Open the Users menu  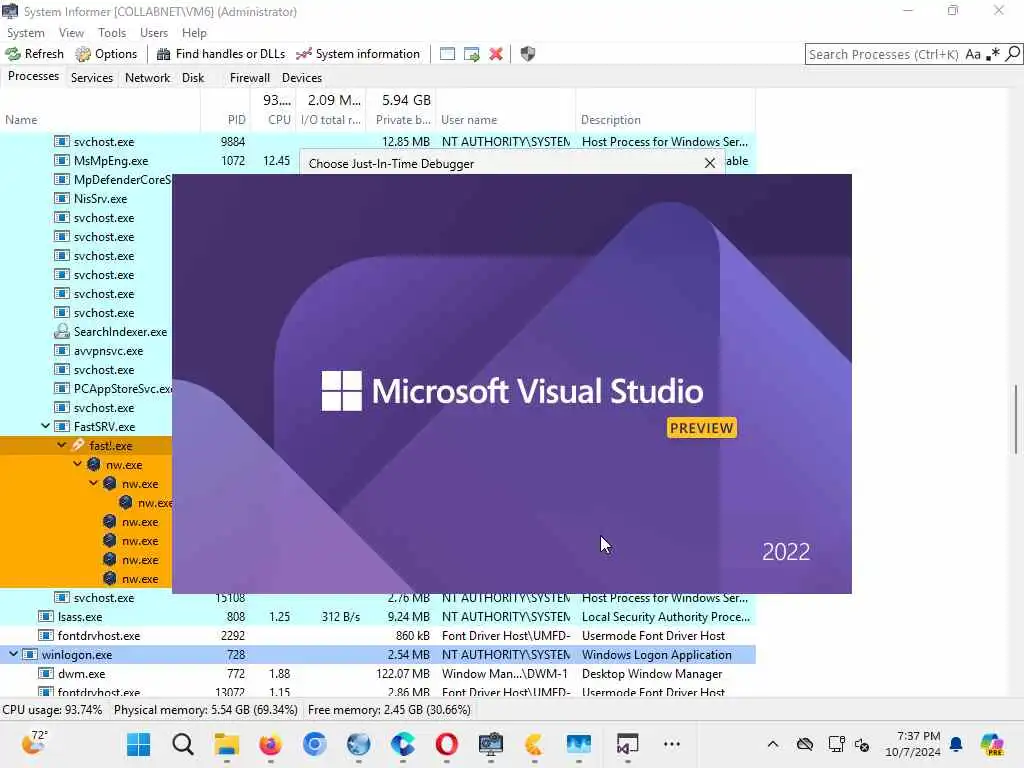(x=154, y=33)
